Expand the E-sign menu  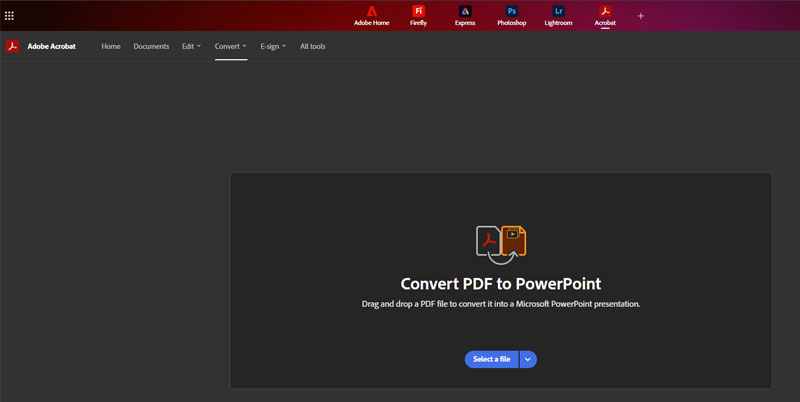click(x=273, y=46)
